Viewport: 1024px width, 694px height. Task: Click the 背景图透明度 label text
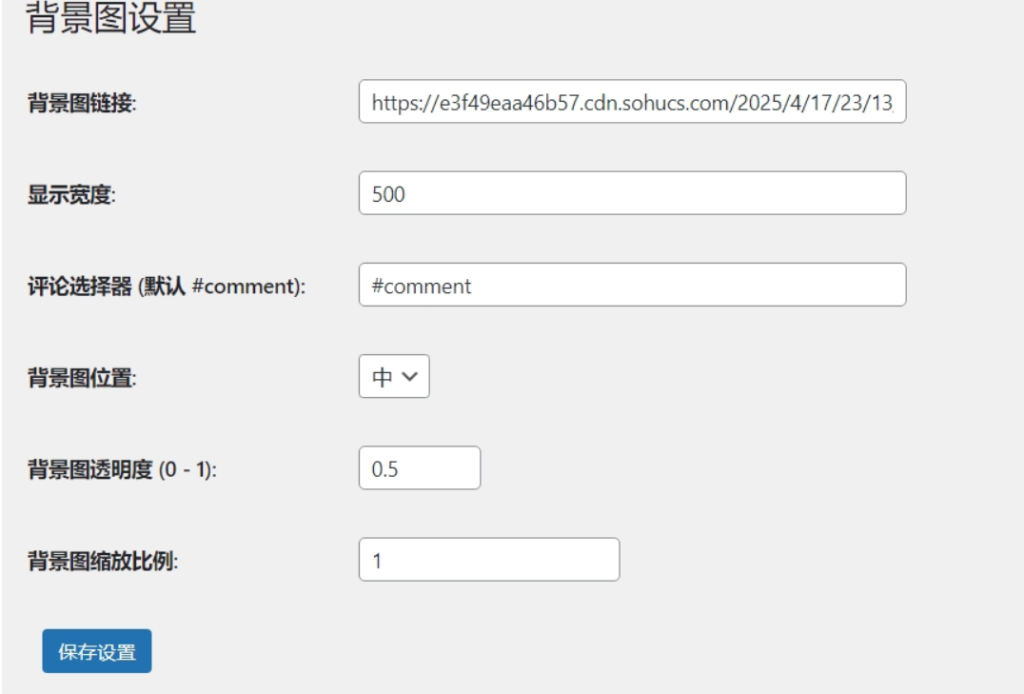90,469
